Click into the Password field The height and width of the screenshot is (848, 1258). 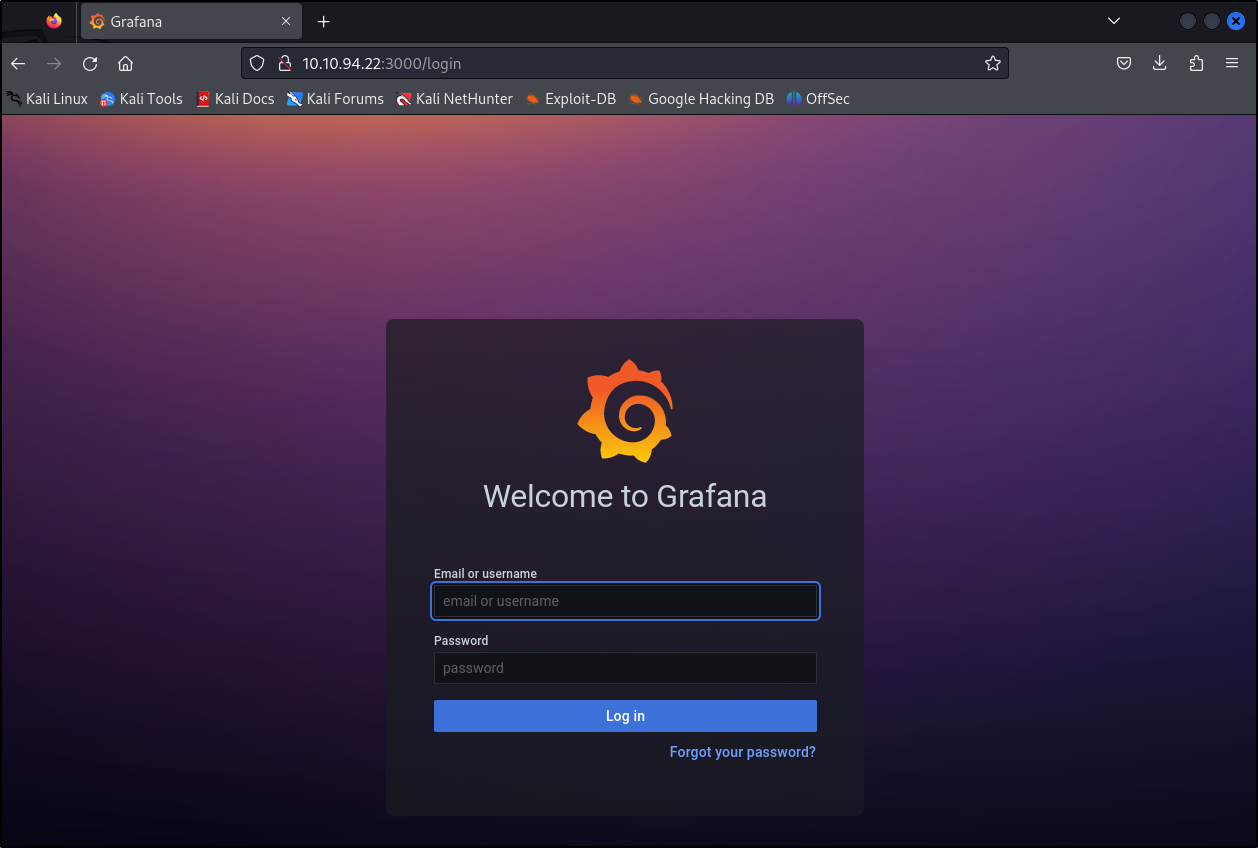[x=625, y=668]
